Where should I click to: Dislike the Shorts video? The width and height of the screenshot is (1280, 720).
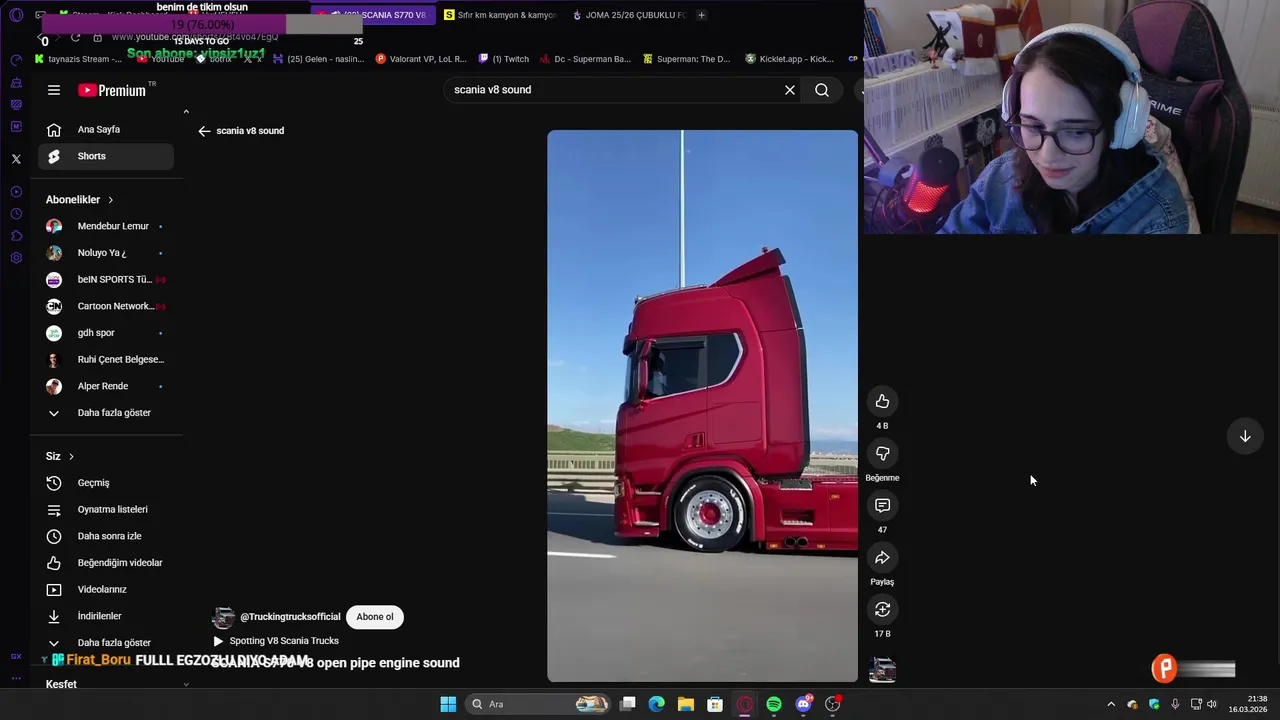point(882,453)
